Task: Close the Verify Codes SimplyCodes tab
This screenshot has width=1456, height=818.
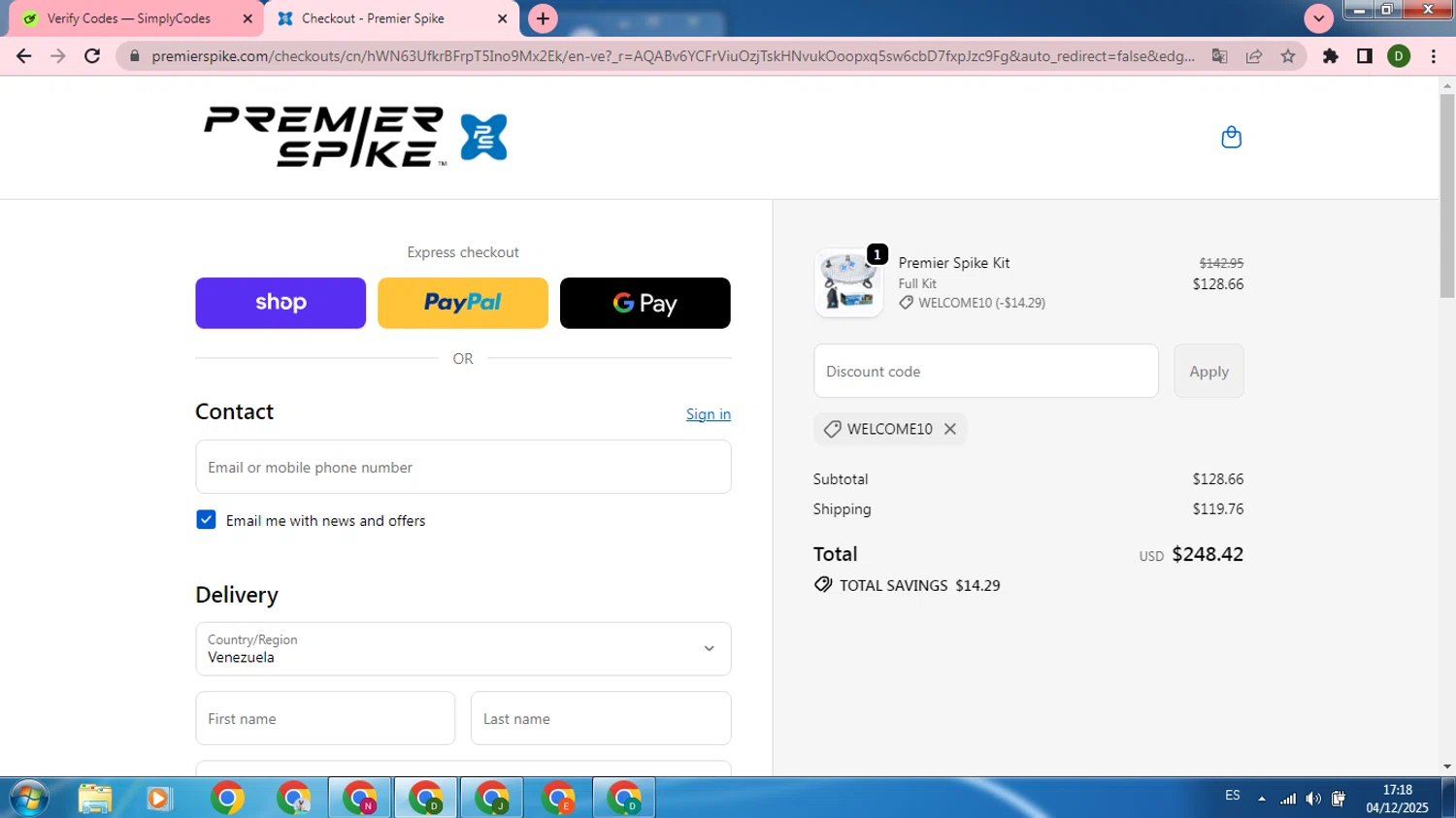Action: tap(248, 18)
